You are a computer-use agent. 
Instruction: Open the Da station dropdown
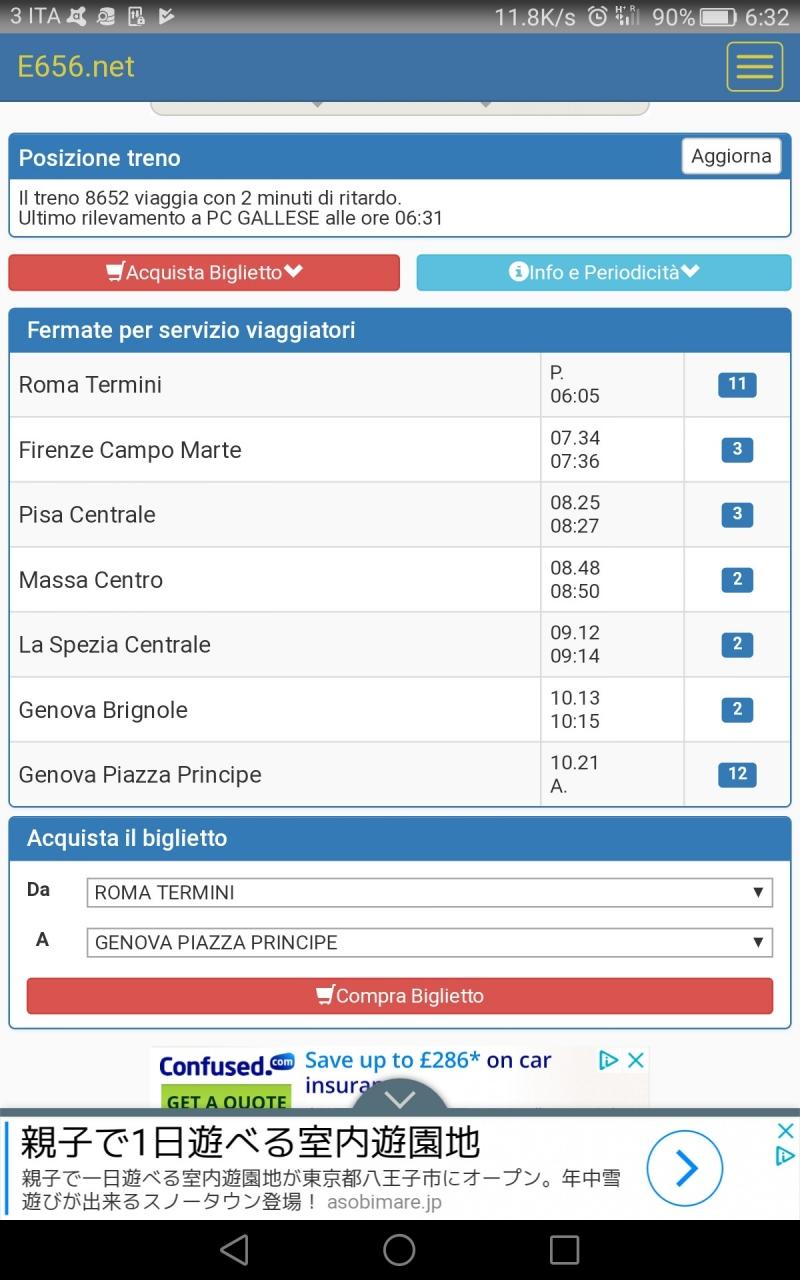coord(430,892)
